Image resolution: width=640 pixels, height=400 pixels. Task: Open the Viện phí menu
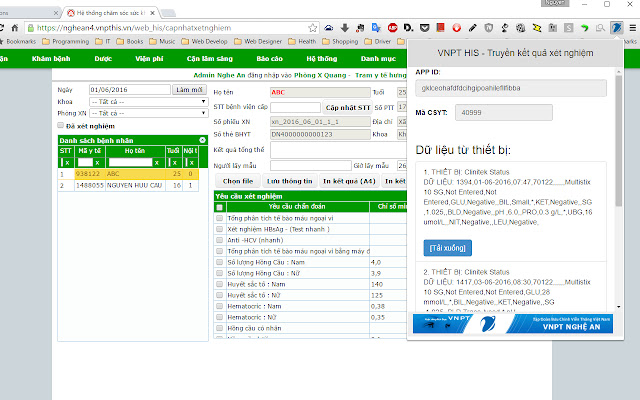[x=149, y=59]
